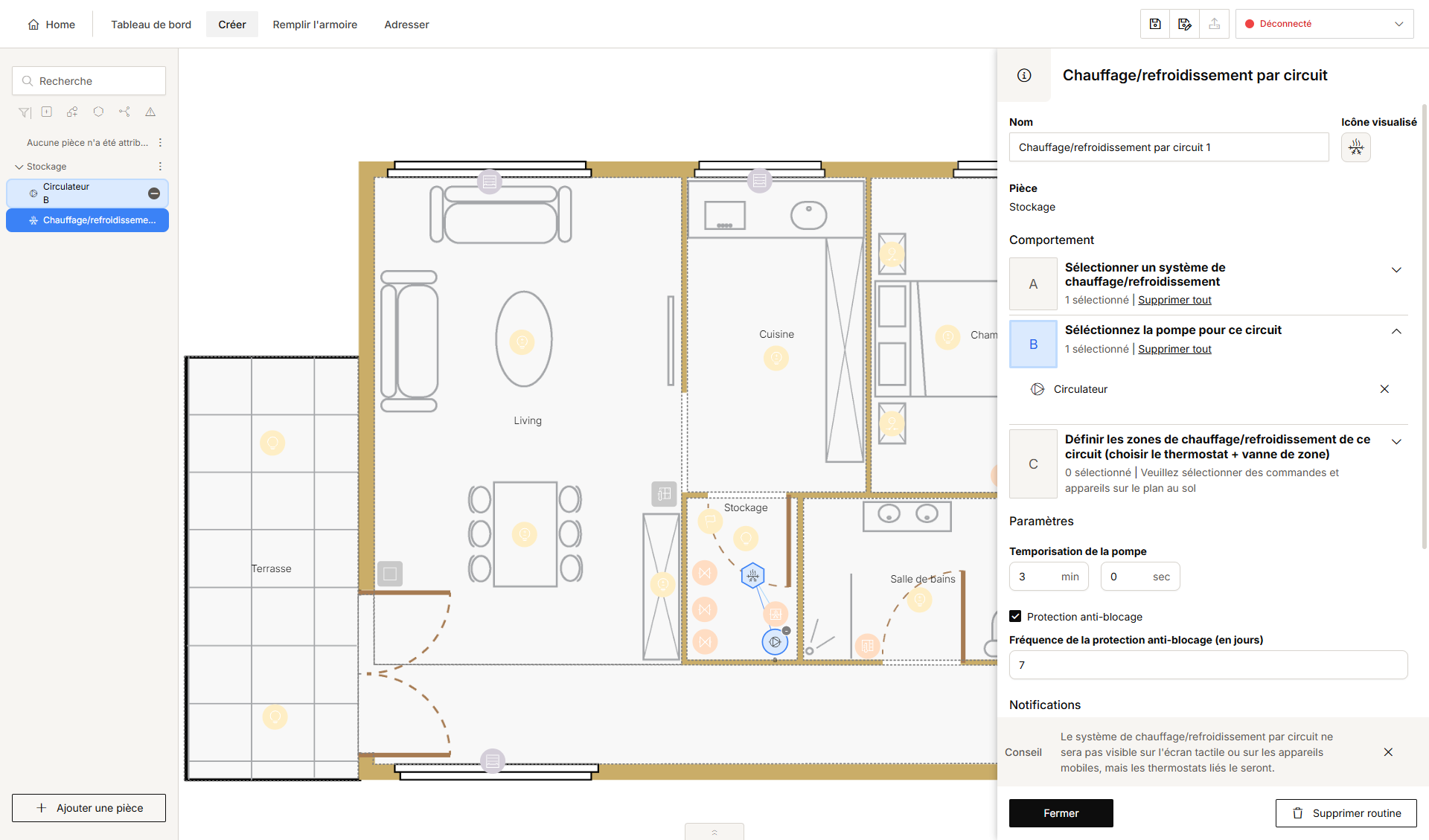Open Stockage room options menu
This screenshot has width=1429, height=840.
tap(160, 167)
